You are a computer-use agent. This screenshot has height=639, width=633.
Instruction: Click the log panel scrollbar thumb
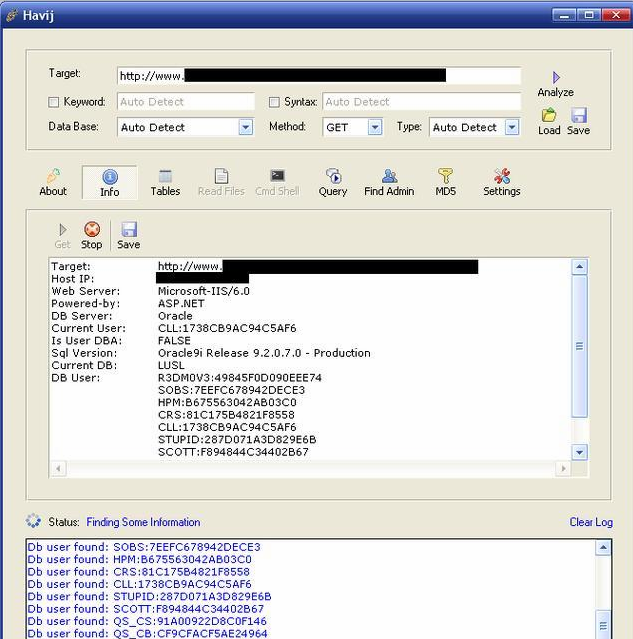tap(603, 625)
